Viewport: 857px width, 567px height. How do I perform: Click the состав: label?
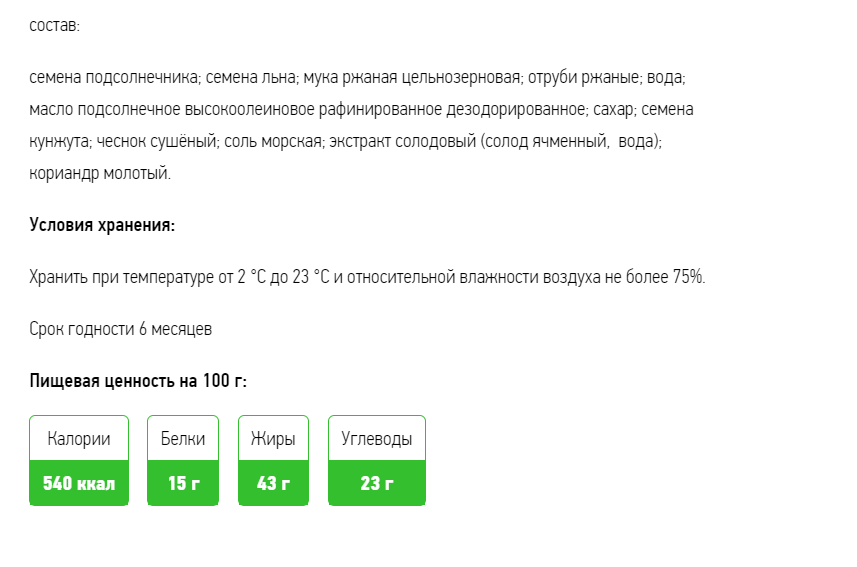point(54,26)
